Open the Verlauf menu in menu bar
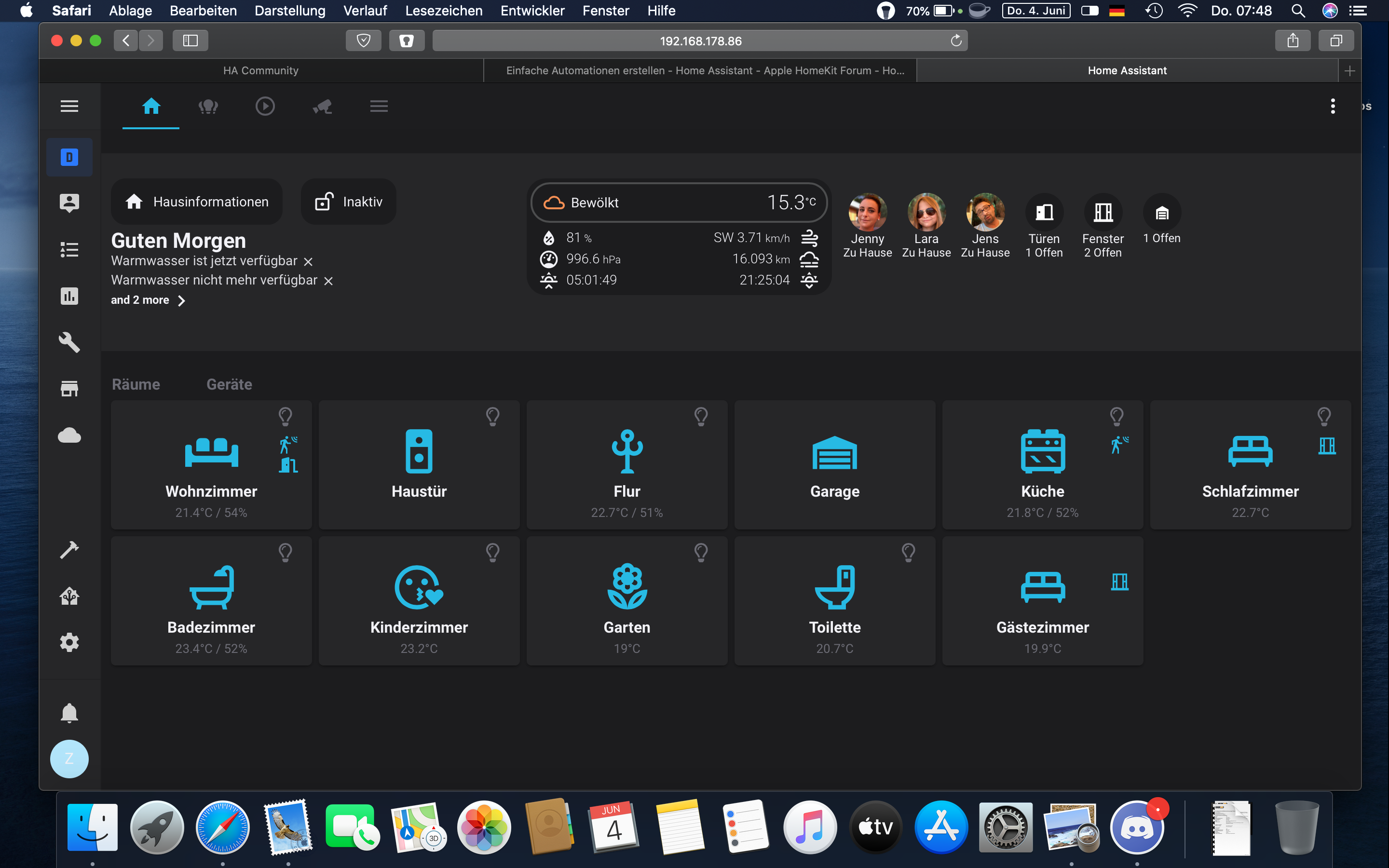 click(365, 10)
